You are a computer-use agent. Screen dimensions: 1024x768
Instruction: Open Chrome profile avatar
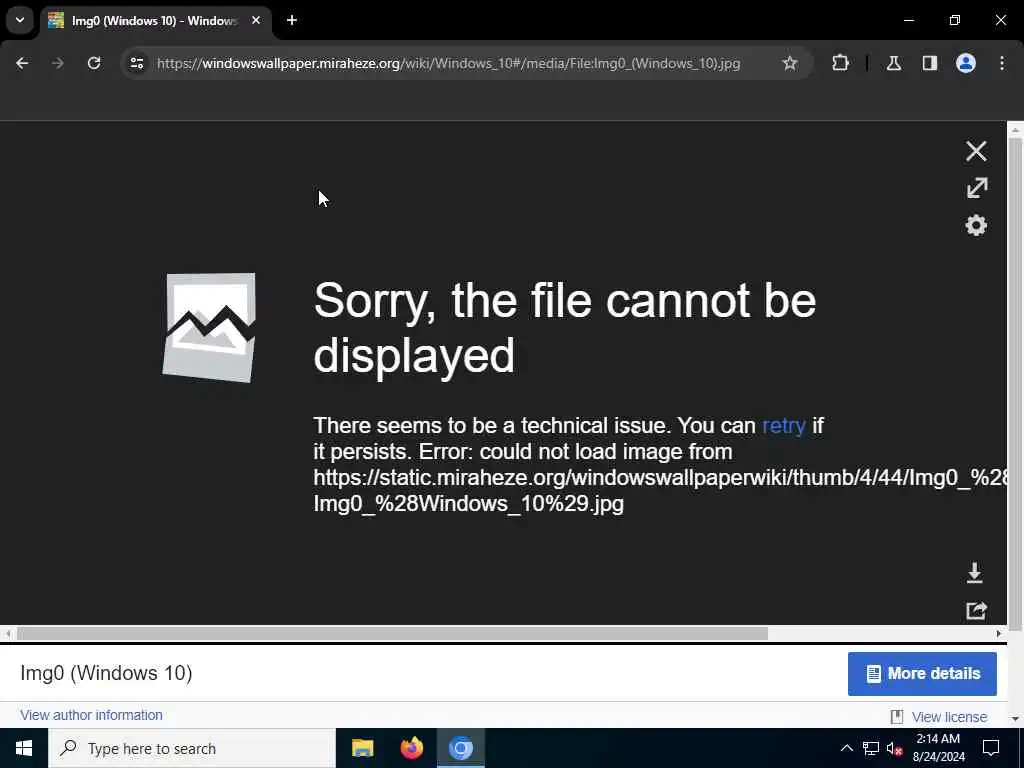966,63
